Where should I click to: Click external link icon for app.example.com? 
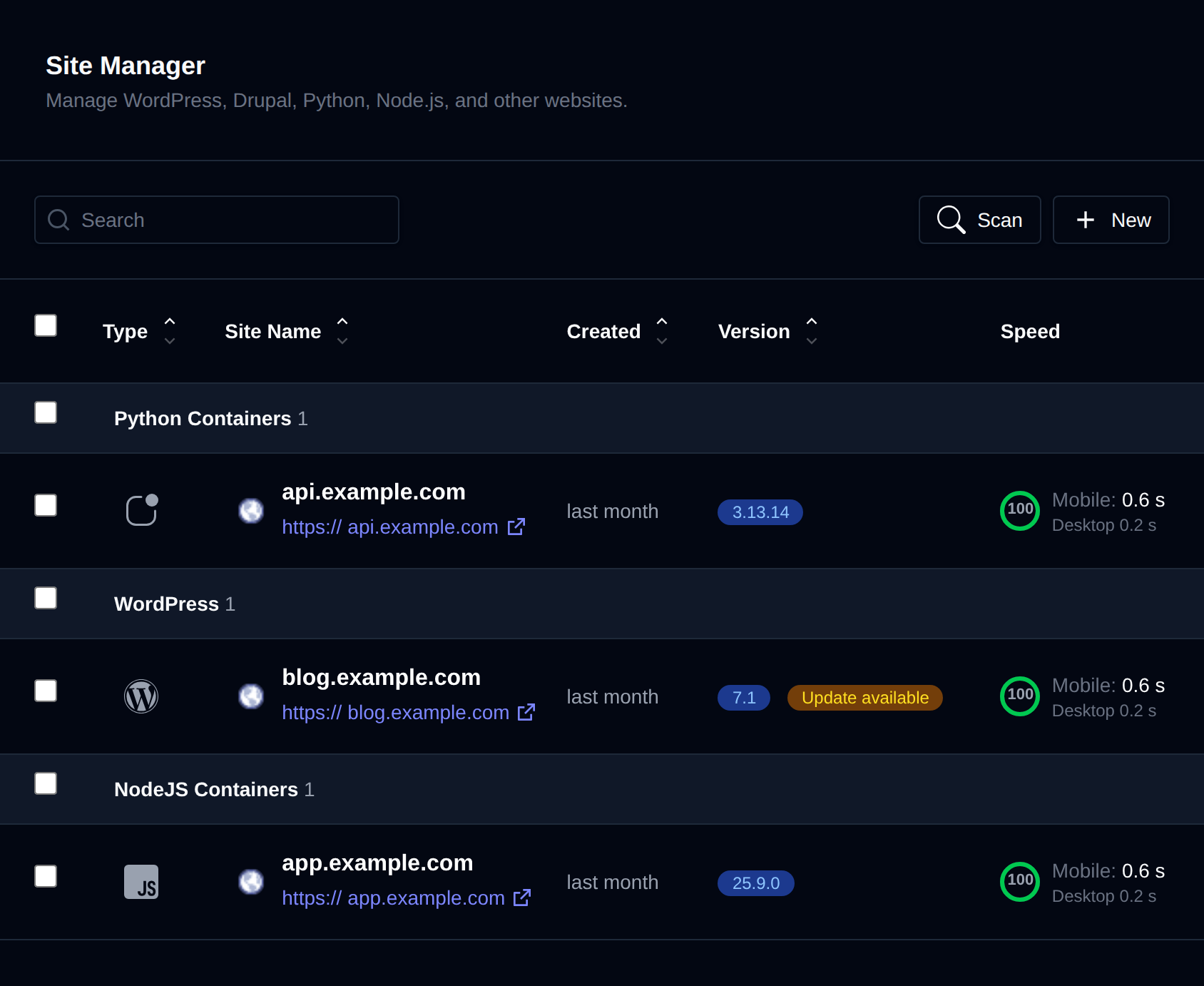point(522,898)
